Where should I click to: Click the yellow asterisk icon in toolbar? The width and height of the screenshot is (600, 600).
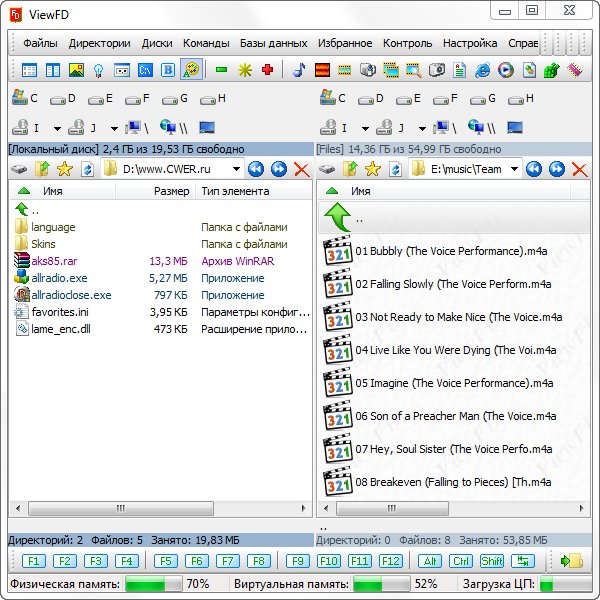[x=244, y=70]
